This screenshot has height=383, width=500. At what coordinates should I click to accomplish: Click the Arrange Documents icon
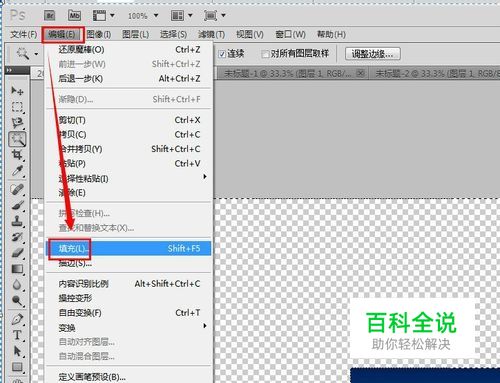click(177, 15)
